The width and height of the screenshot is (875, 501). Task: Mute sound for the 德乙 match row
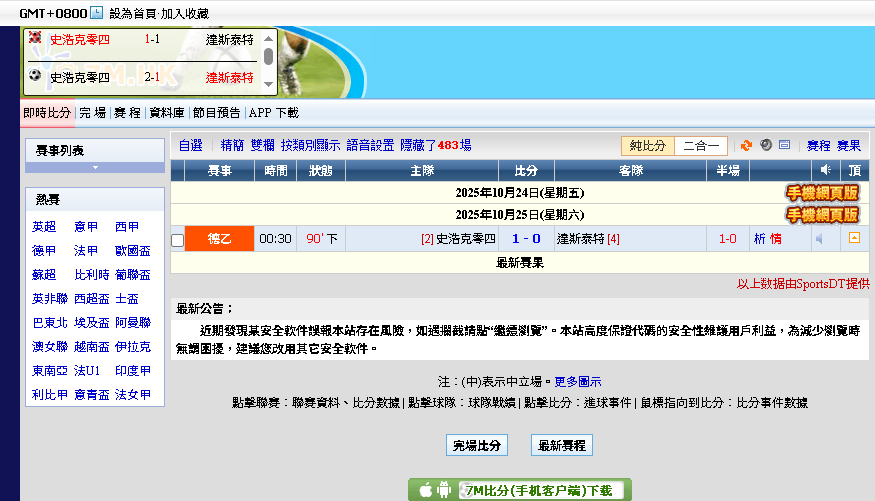(x=820, y=239)
